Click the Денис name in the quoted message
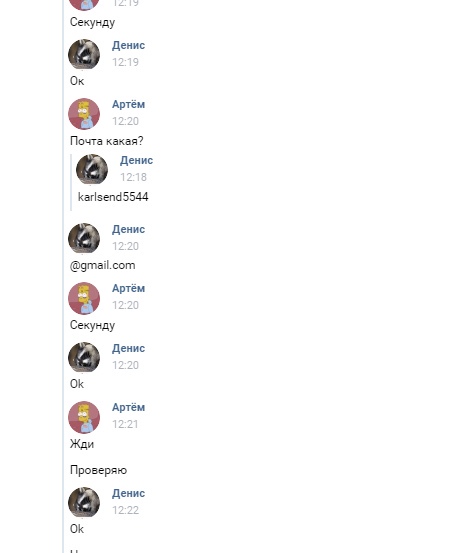Screen dimensions: 471x553 coord(136,160)
